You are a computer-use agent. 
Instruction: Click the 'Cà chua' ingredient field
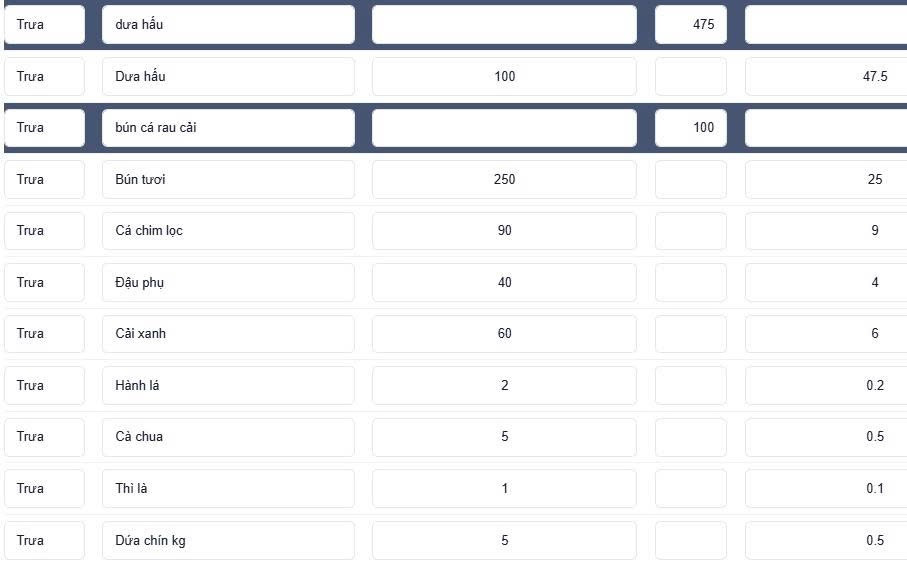click(x=228, y=437)
